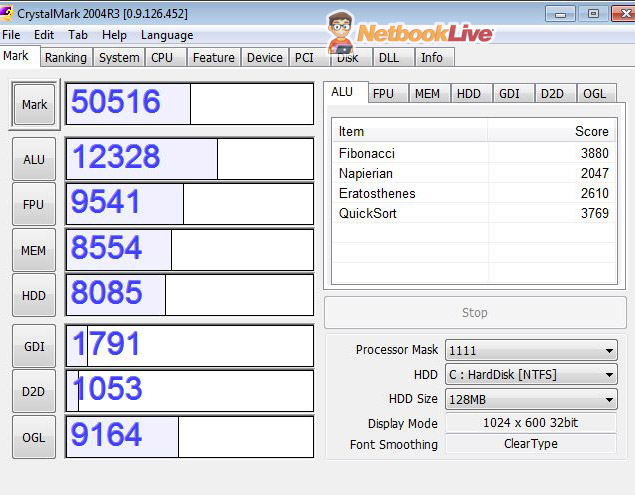
Task: Select the Fibonacci result row
Action: pos(474,153)
